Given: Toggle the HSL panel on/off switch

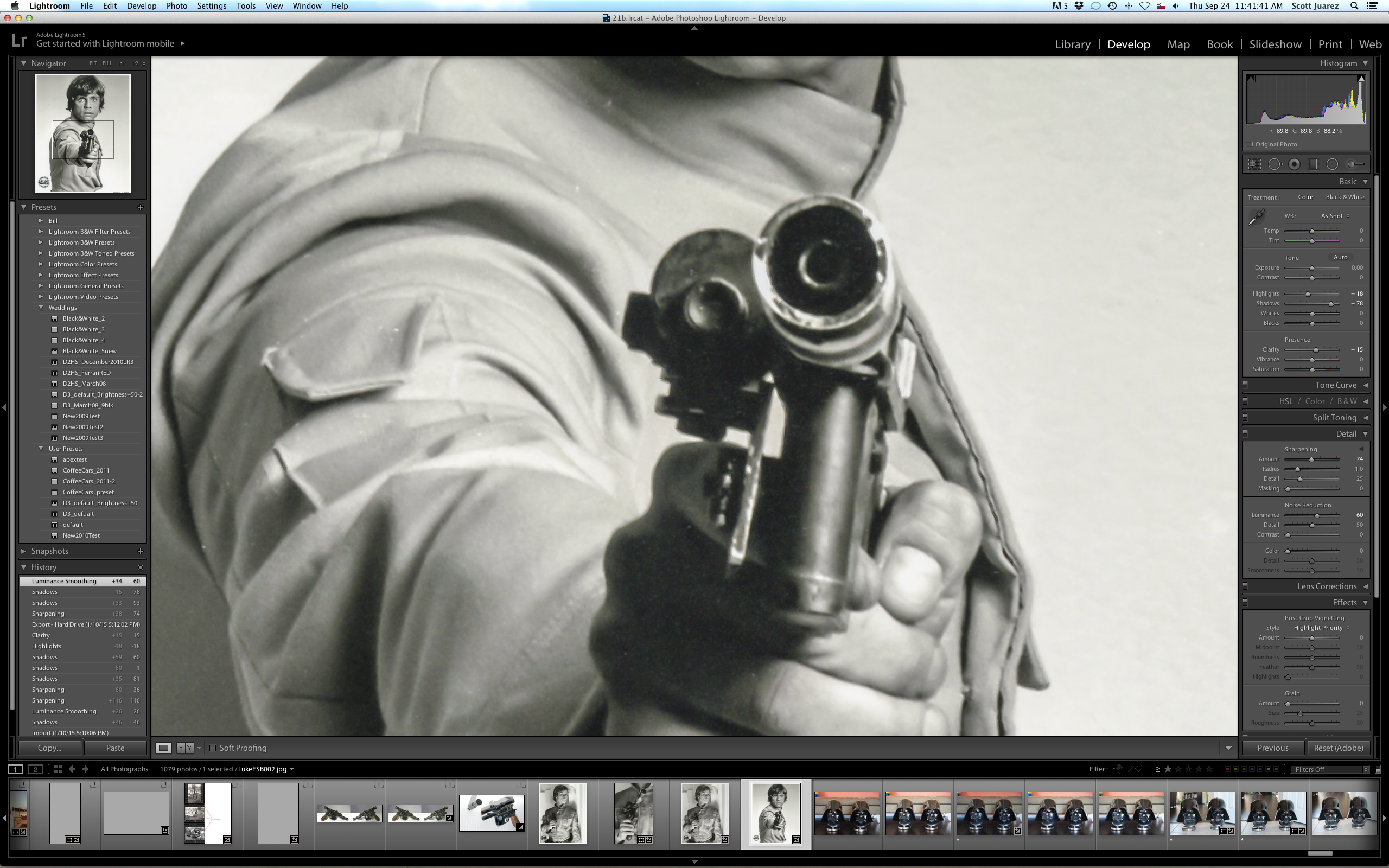Looking at the screenshot, I should coord(1245,401).
